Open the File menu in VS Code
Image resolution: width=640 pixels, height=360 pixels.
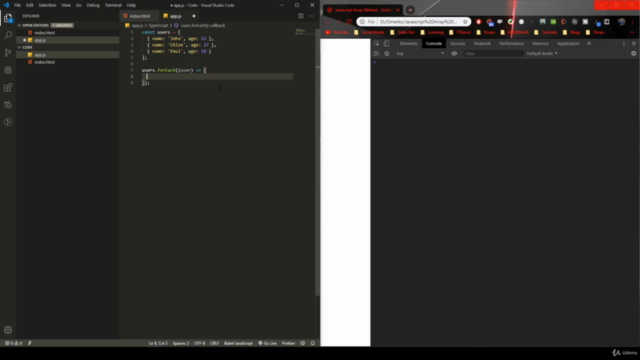[17, 5]
